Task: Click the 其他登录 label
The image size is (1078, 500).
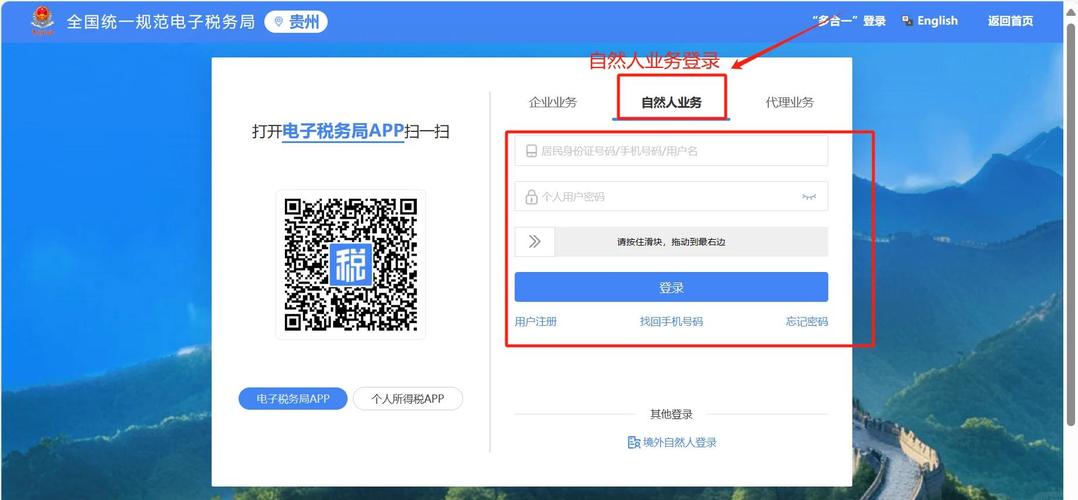Action: (671, 414)
